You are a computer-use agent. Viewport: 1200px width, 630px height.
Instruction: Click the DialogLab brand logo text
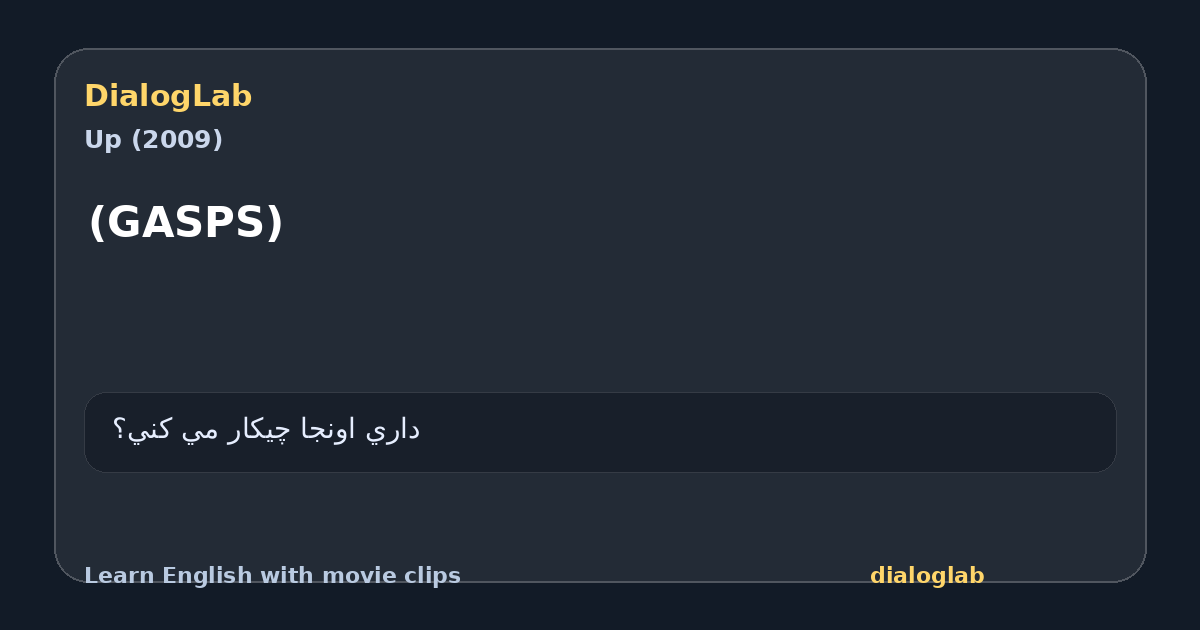coord(168,96)
